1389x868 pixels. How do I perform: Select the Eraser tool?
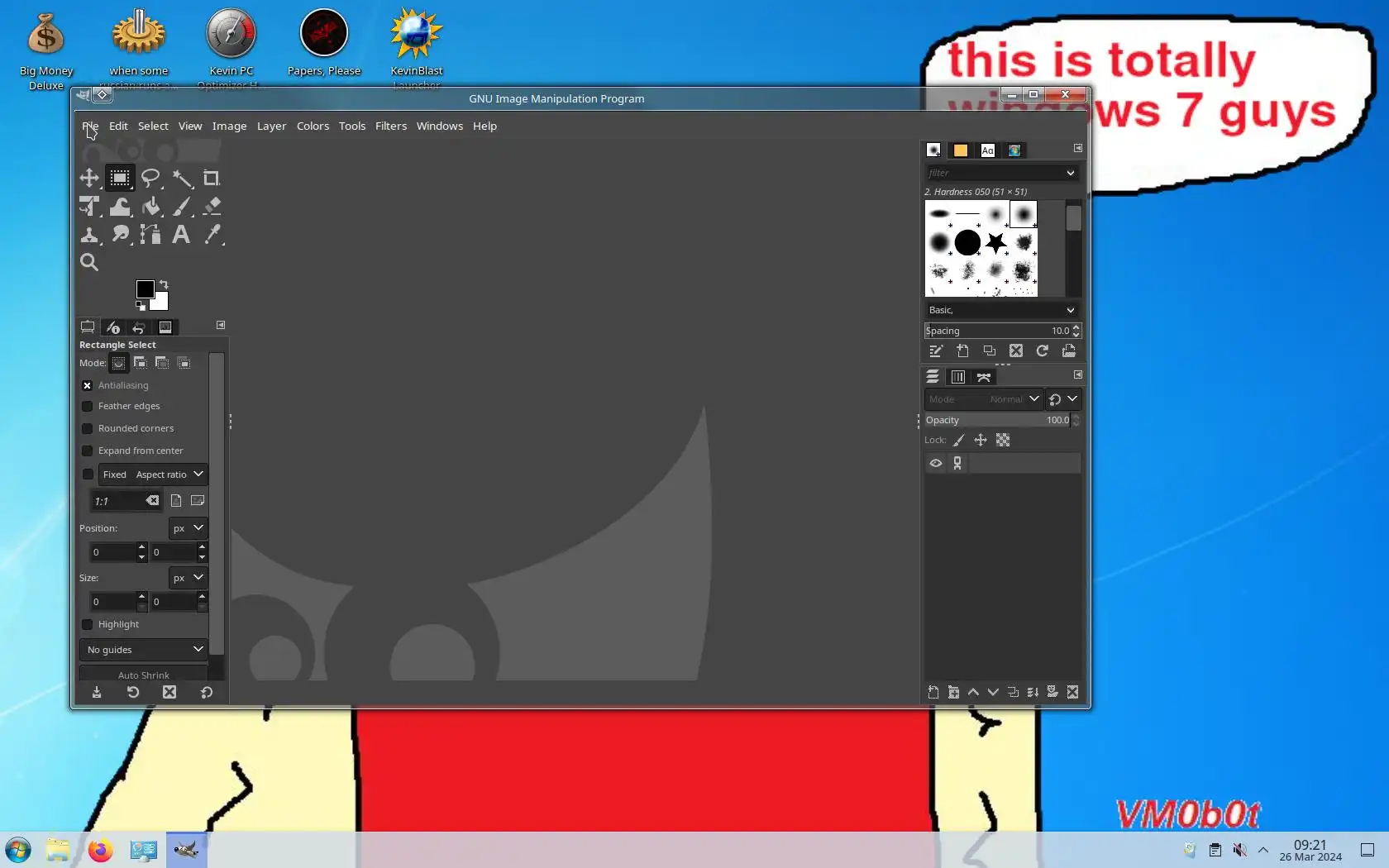[x=212, y=206]
